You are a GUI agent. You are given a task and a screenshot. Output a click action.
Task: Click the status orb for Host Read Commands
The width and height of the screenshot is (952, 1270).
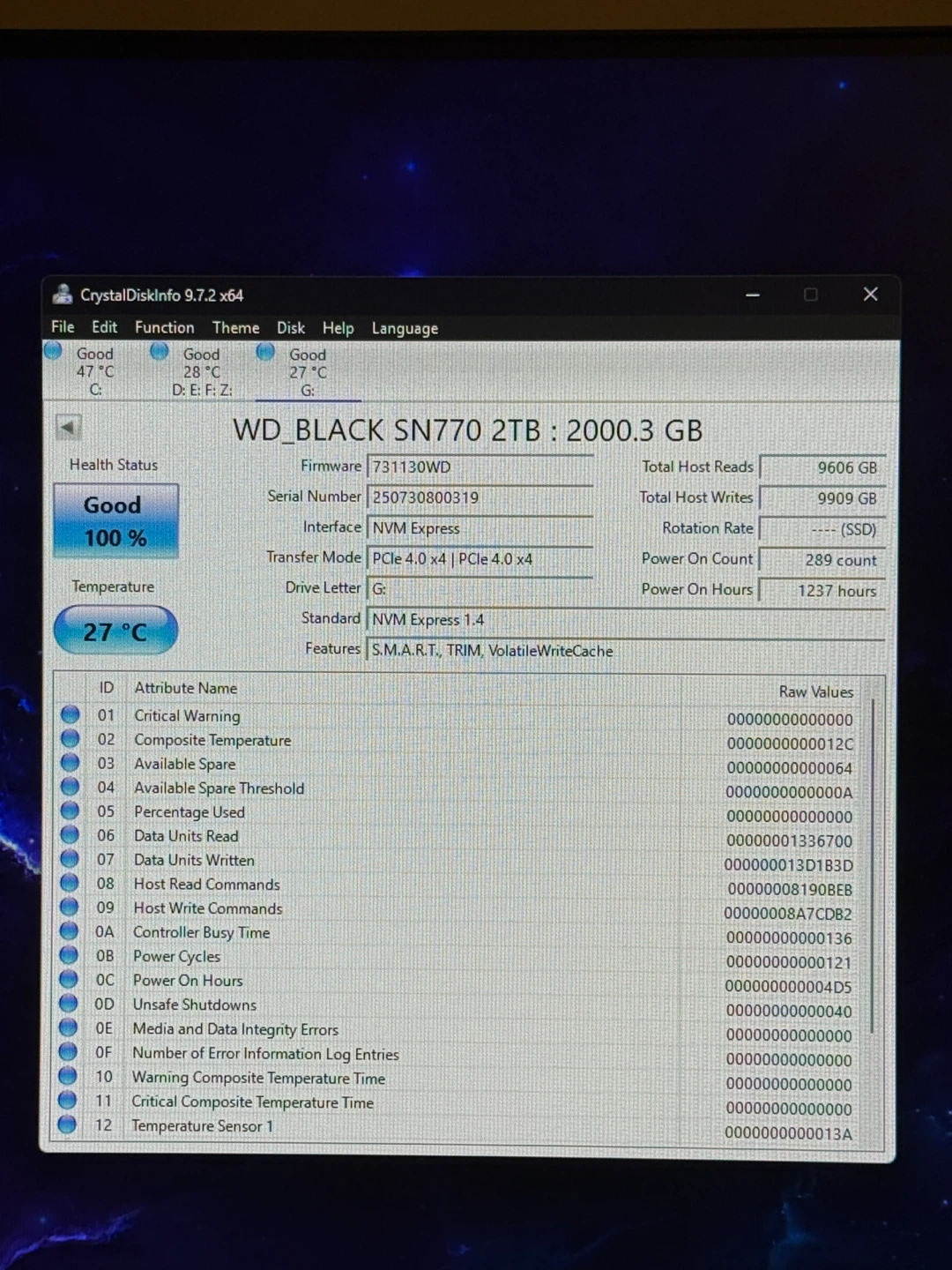(70, 882)
